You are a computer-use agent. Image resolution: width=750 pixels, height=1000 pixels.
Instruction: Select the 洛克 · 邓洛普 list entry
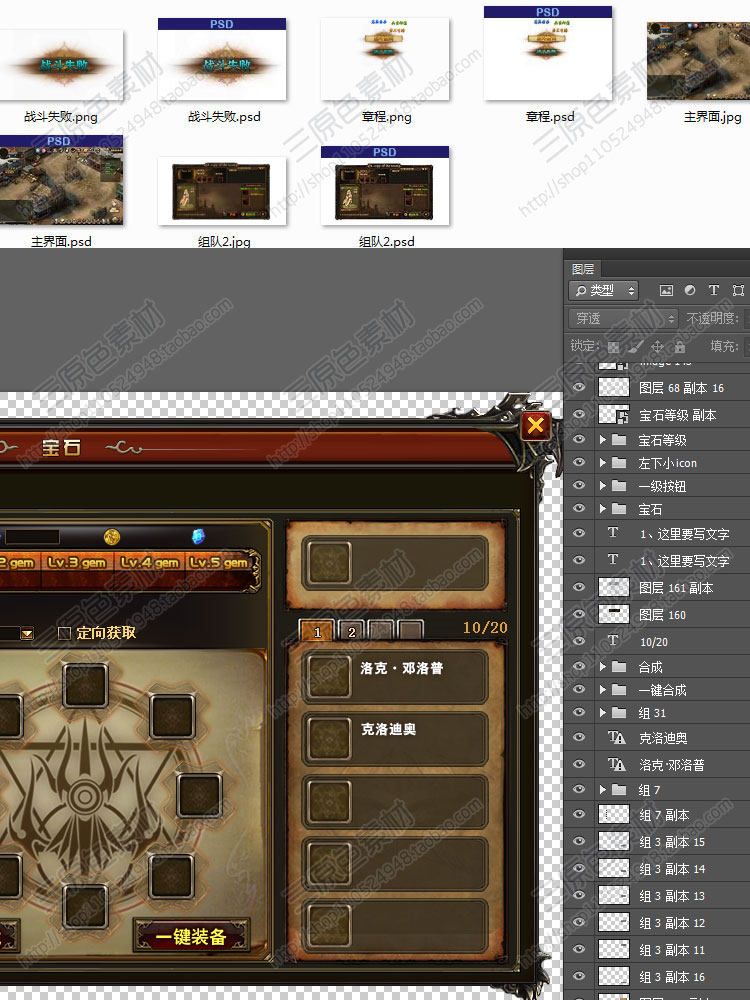[394, 677]
